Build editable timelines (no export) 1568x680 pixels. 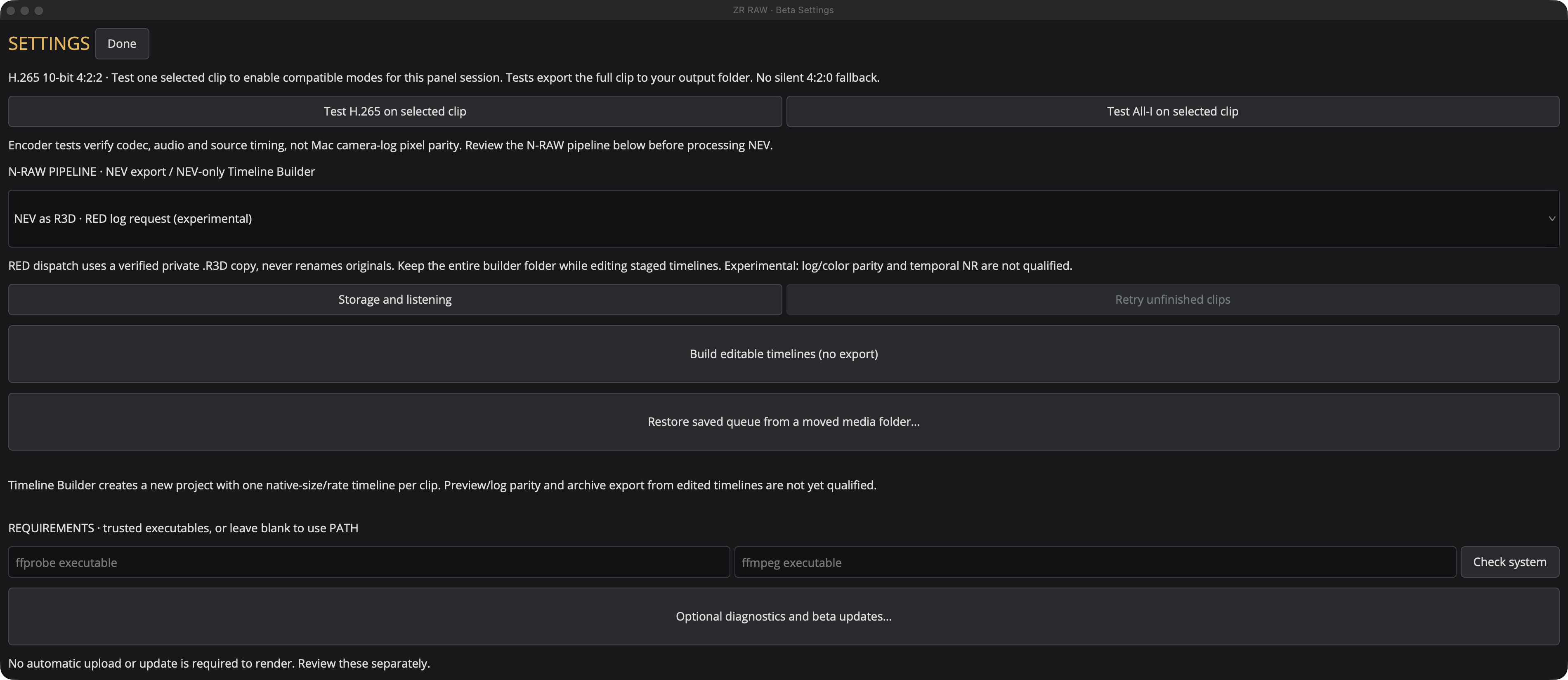[x=784, y=354]
